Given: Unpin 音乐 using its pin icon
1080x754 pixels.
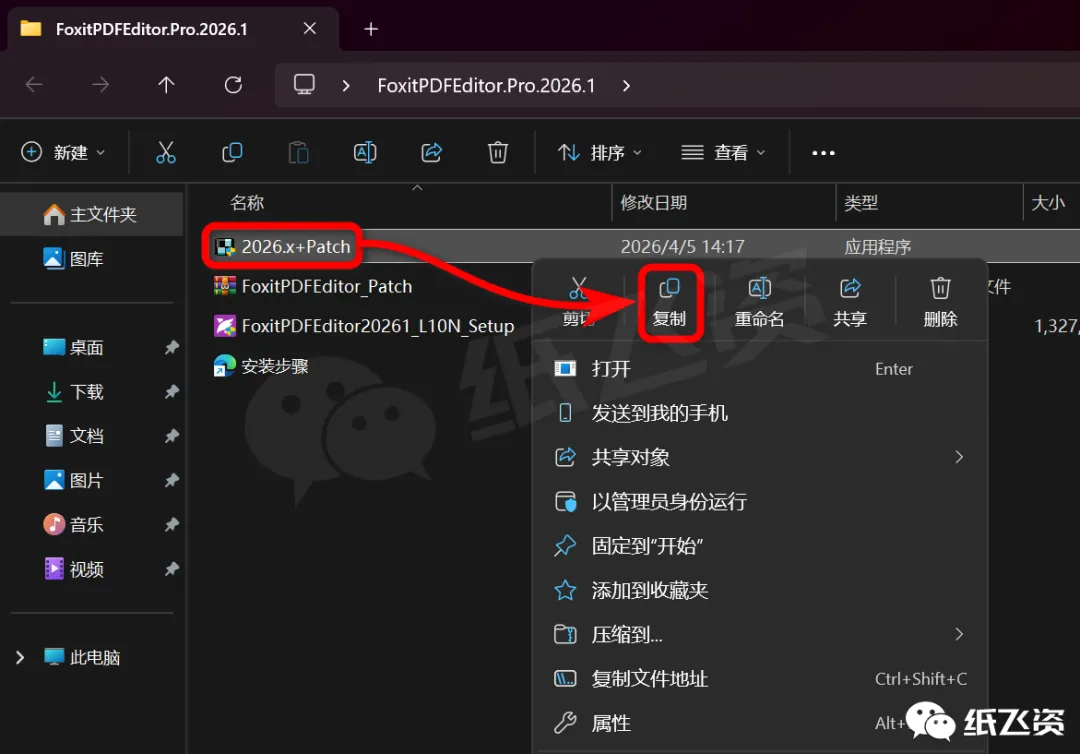Looking at the screenshot, I should click(172, 525).
